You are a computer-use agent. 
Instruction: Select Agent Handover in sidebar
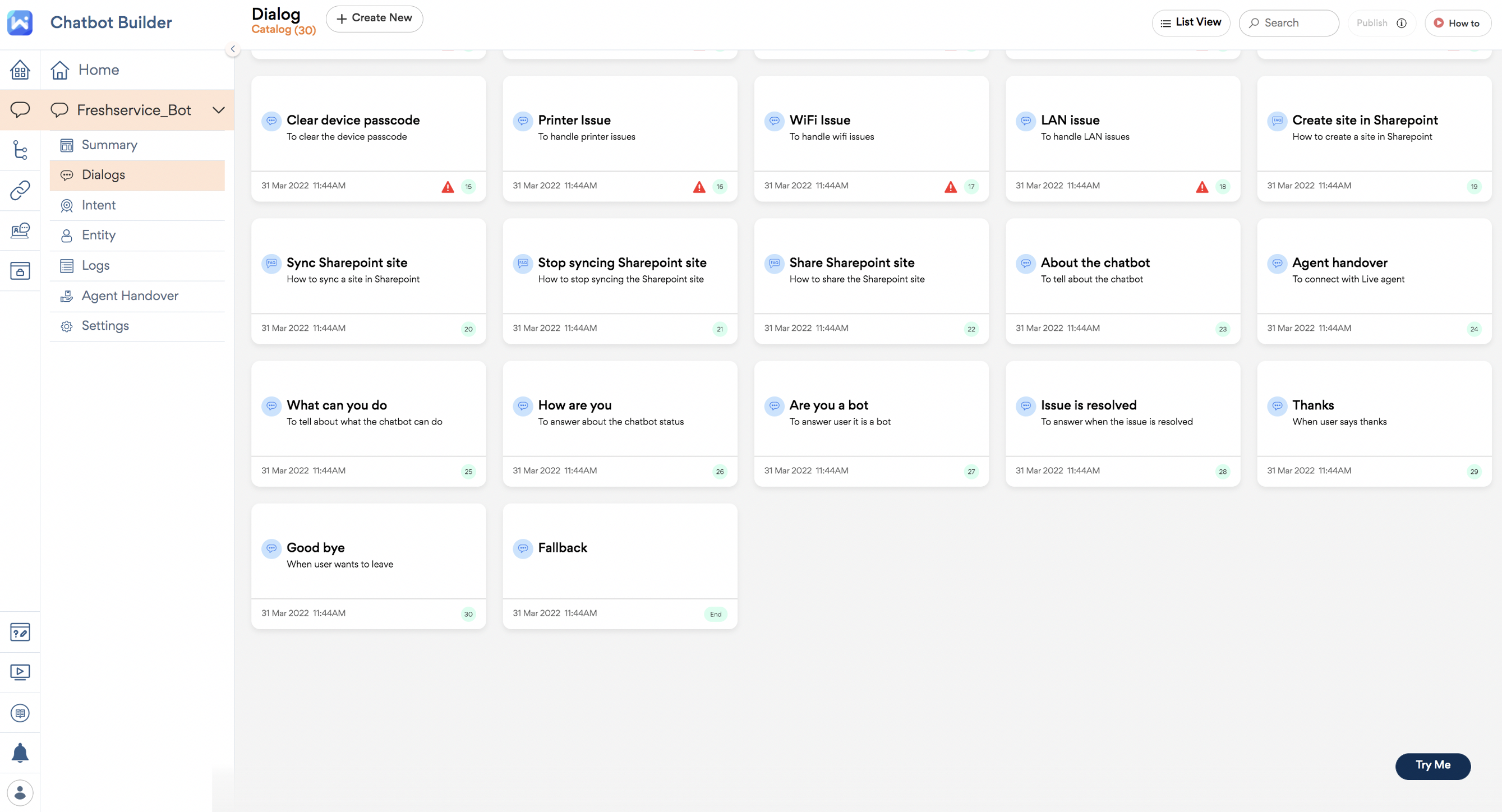pos(130,296)
